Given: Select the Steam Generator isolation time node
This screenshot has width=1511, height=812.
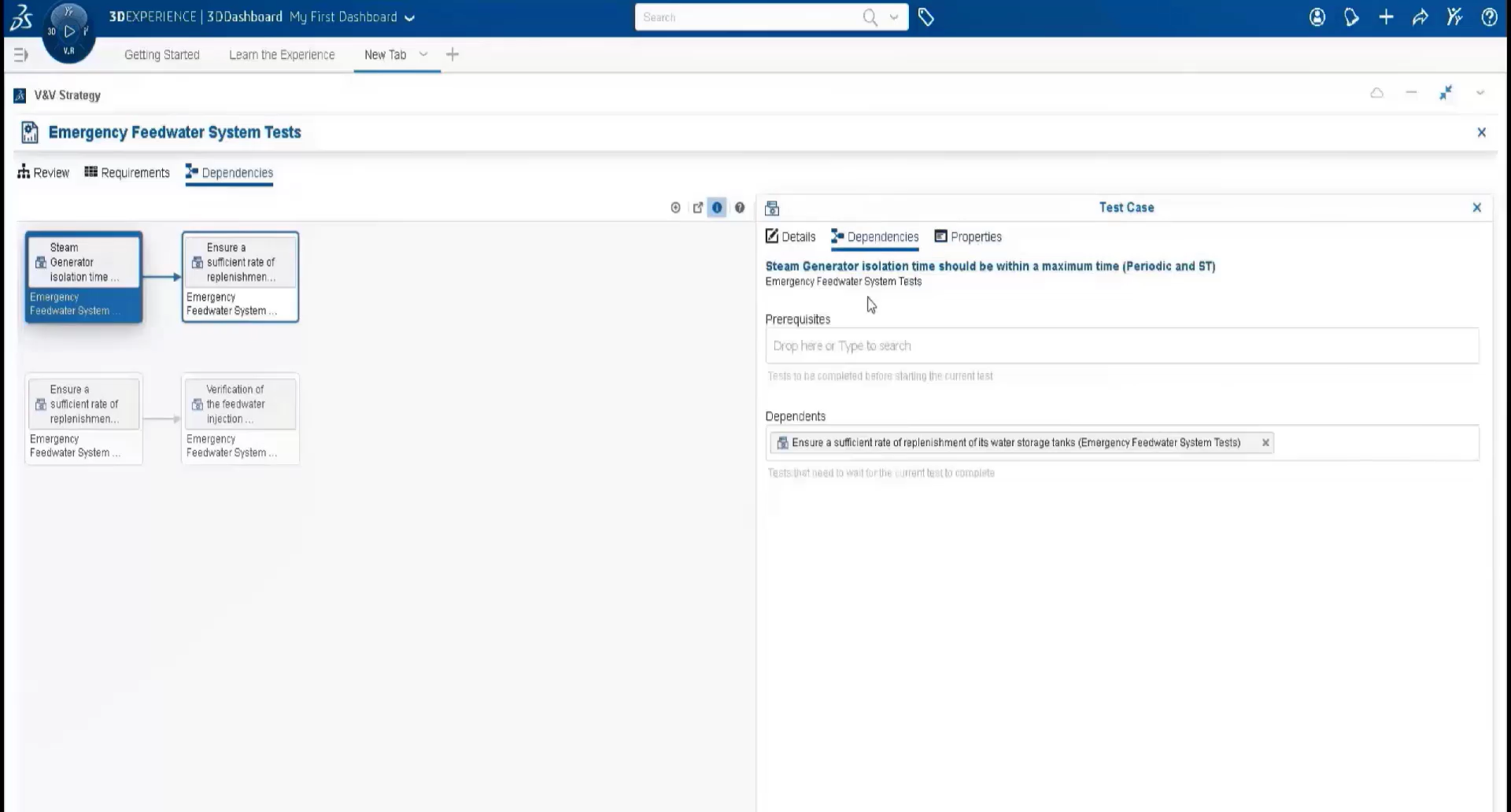Looking at the screenshot, I should coord(83,277).
